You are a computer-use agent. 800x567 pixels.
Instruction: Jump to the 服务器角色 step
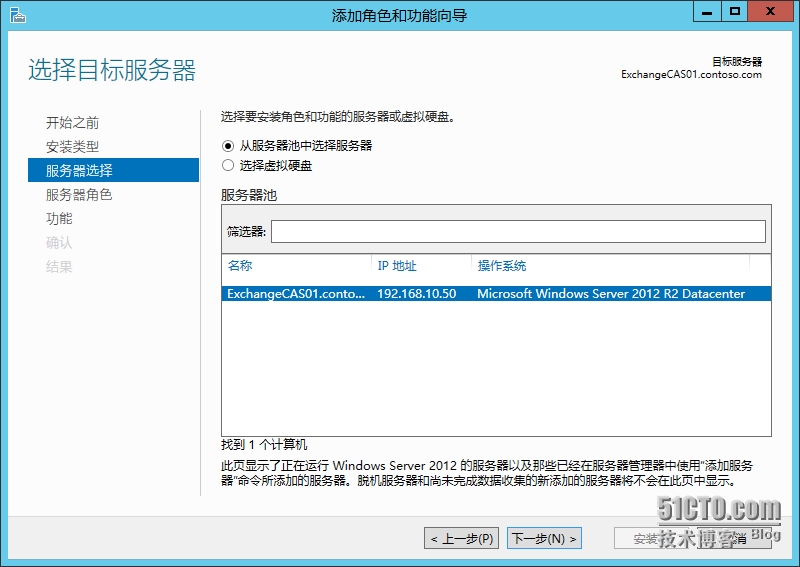point(79,195)
